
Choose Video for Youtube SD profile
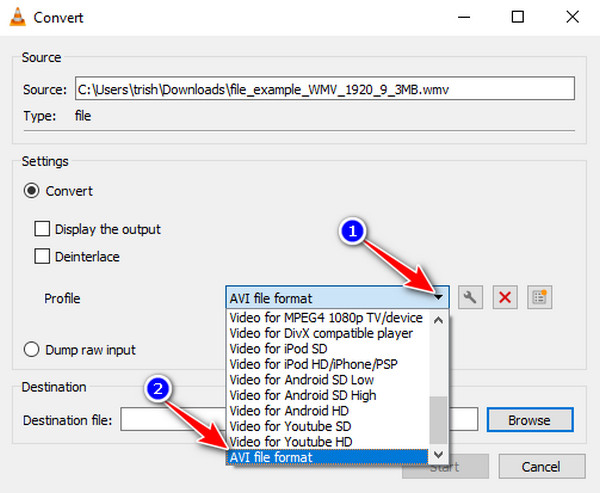(x=328, y=426)
